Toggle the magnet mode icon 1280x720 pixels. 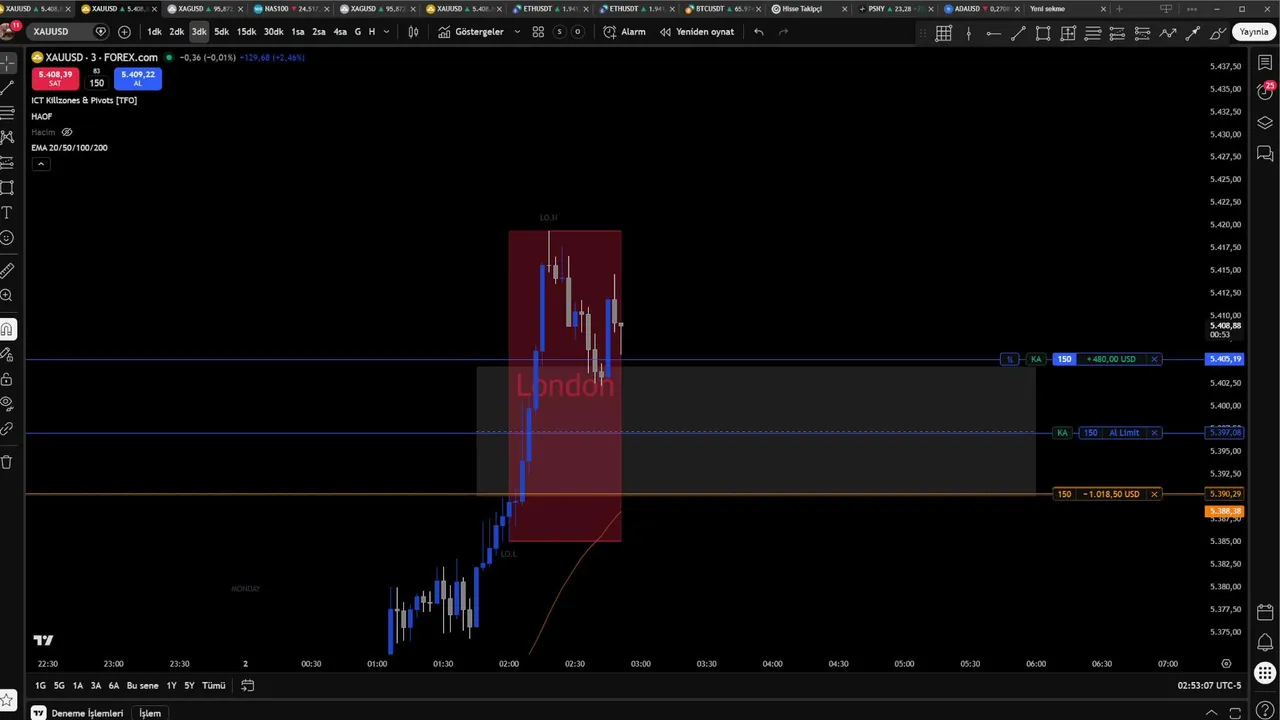click(7, 329)
